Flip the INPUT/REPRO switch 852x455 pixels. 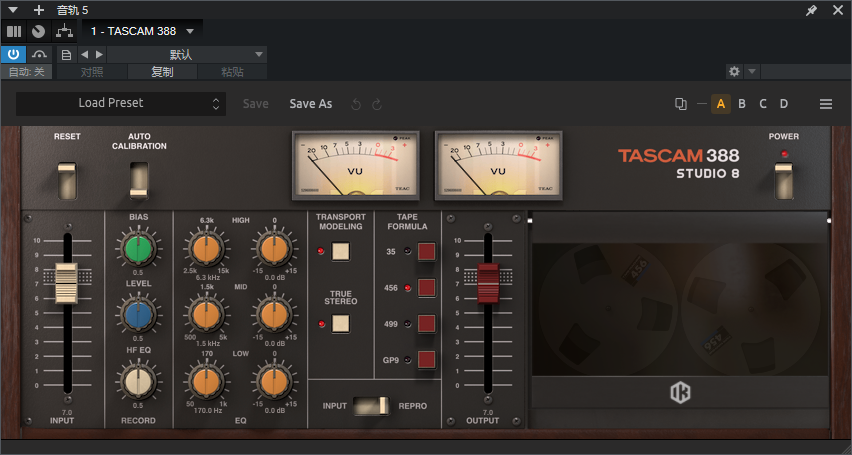[x=372, y=406]
